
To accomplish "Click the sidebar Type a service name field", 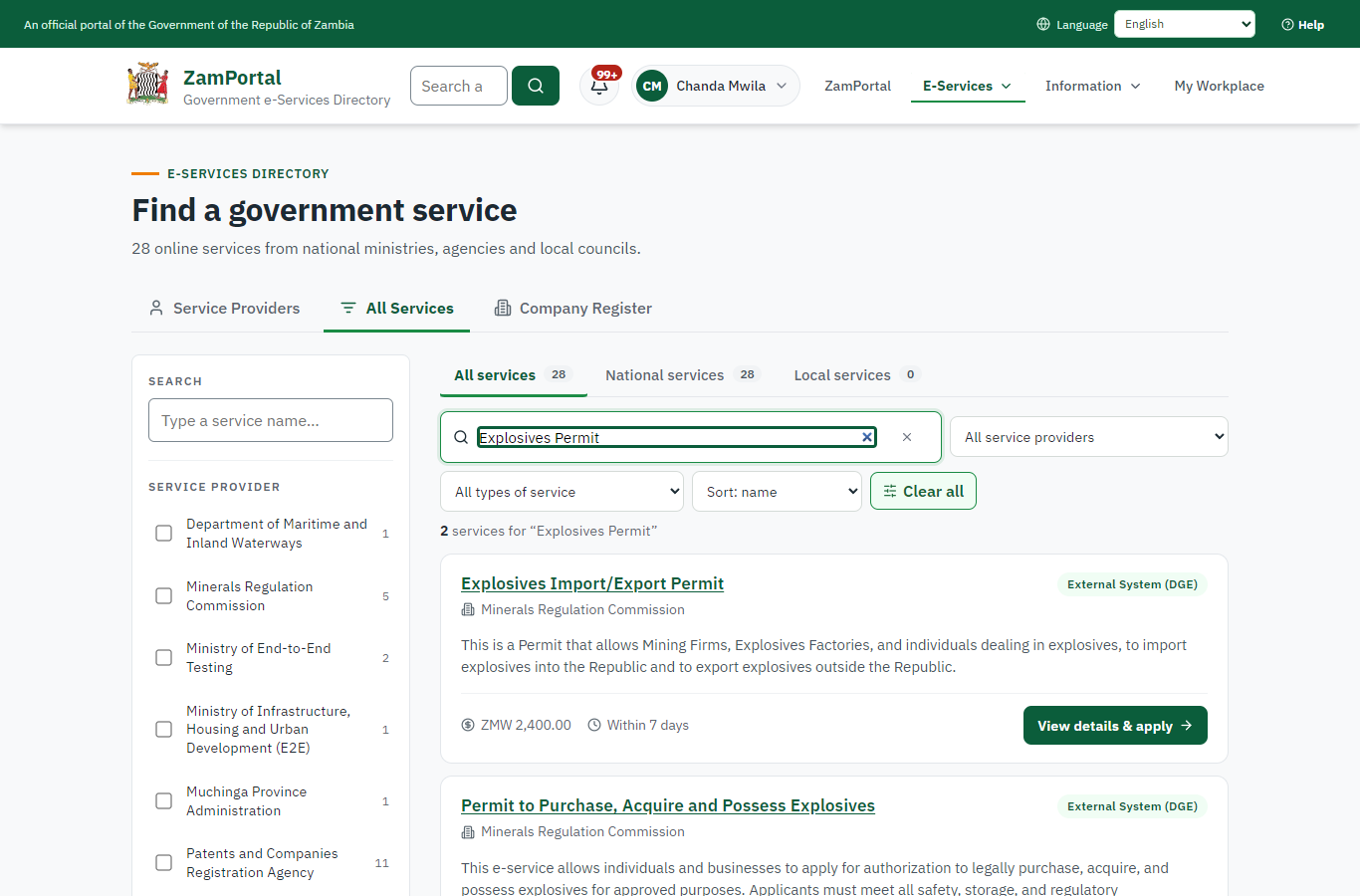I will [271, 420].
